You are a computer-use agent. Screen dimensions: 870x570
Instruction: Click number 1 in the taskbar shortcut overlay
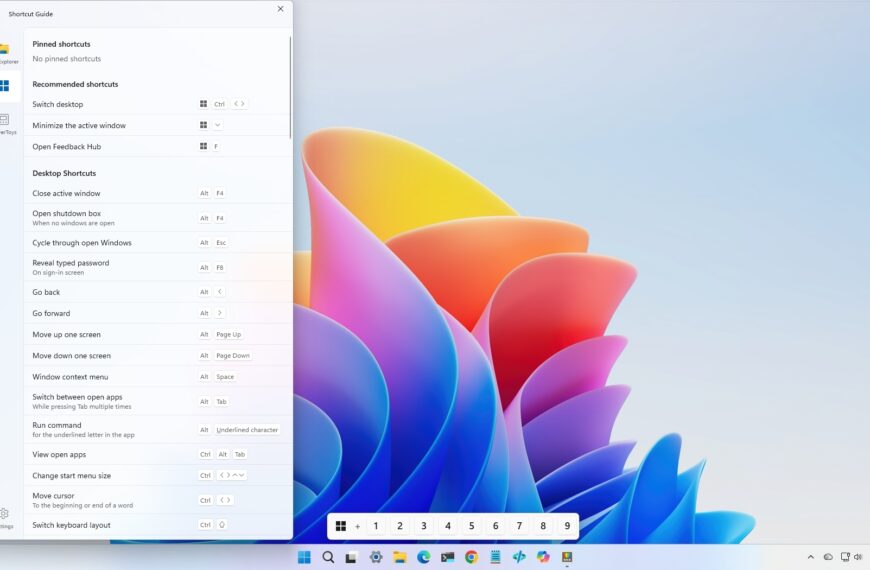pyautogui.click(x=376, y=526)
